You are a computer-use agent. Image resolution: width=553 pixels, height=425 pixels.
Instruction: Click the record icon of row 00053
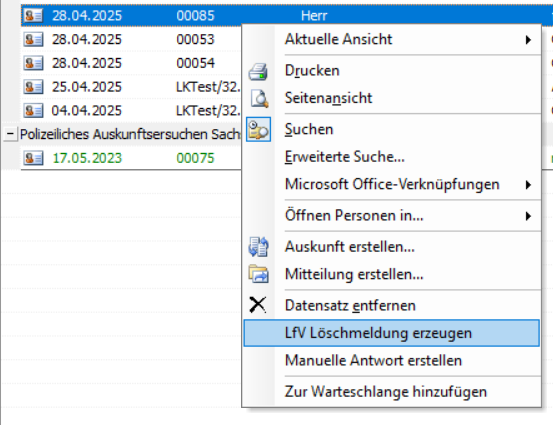[33, 39]
